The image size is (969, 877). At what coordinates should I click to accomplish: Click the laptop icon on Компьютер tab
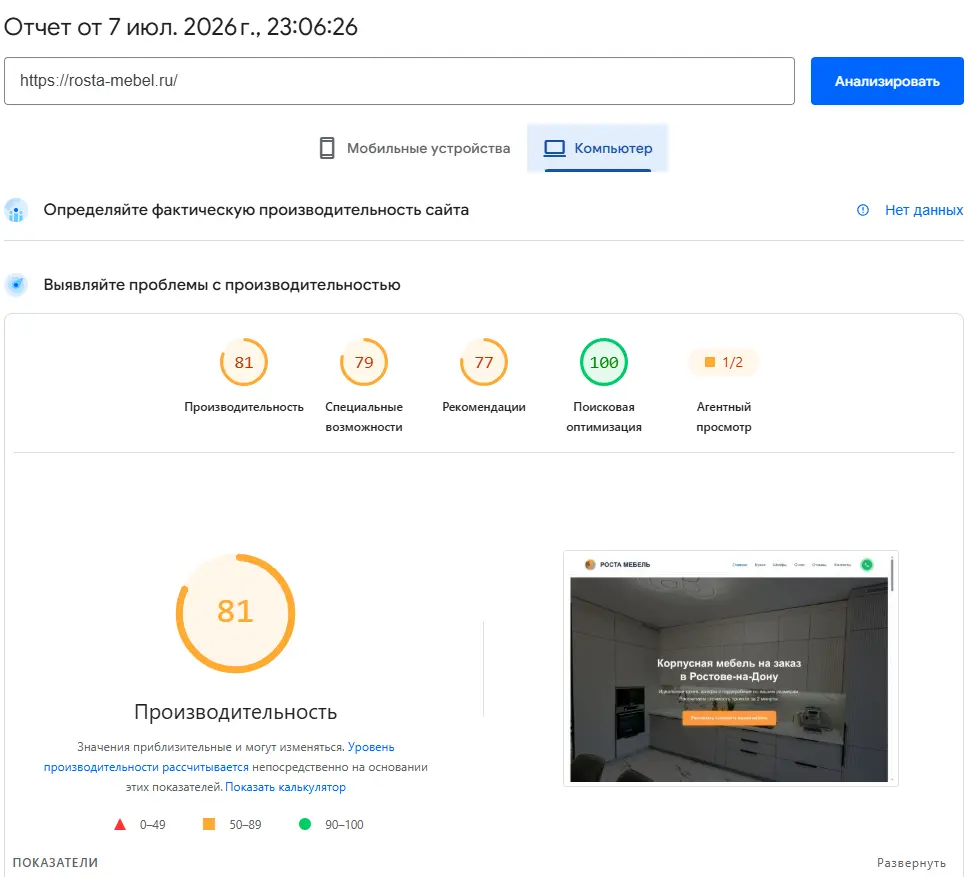[x=554, y=148]
